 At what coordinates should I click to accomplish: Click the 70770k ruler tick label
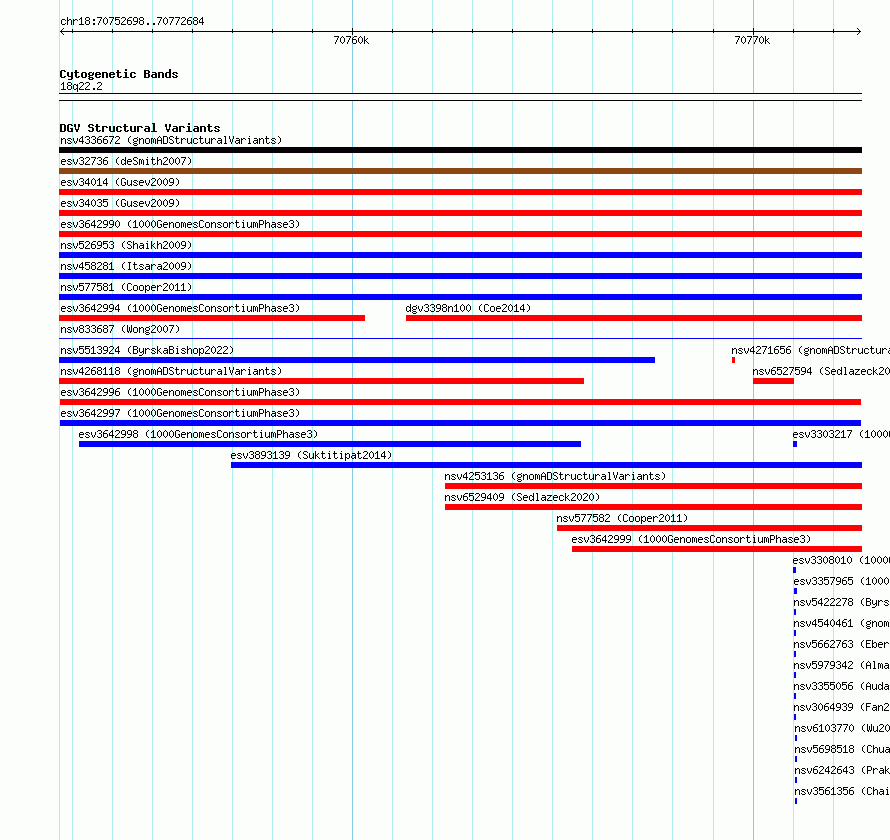[752, 40]
